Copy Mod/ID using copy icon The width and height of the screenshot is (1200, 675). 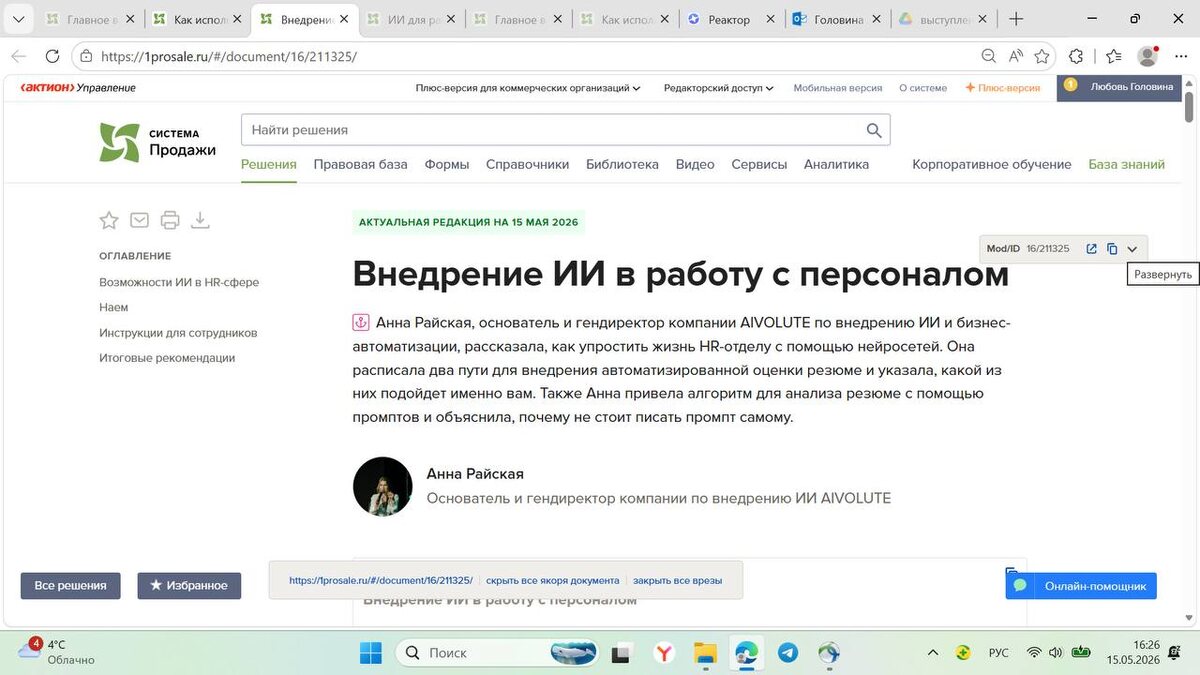1112,249
